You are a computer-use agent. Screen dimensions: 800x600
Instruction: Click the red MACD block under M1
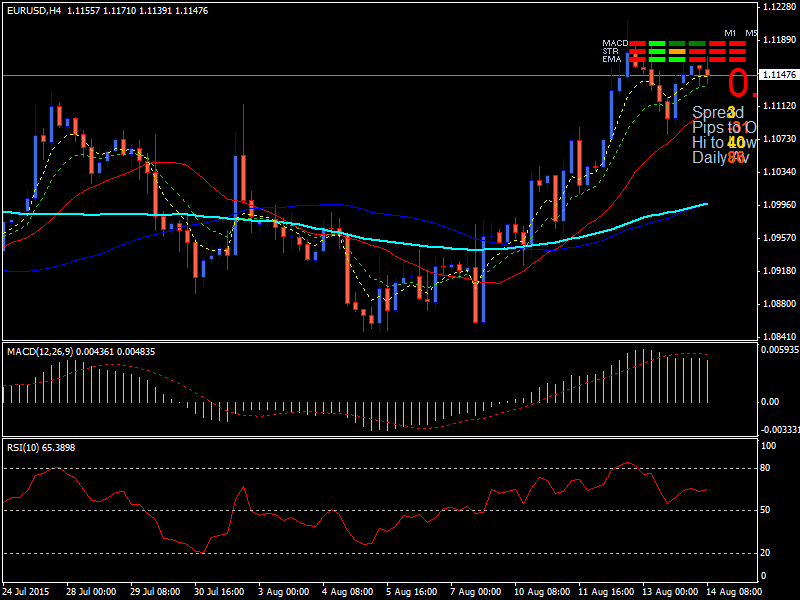point(737,44)
